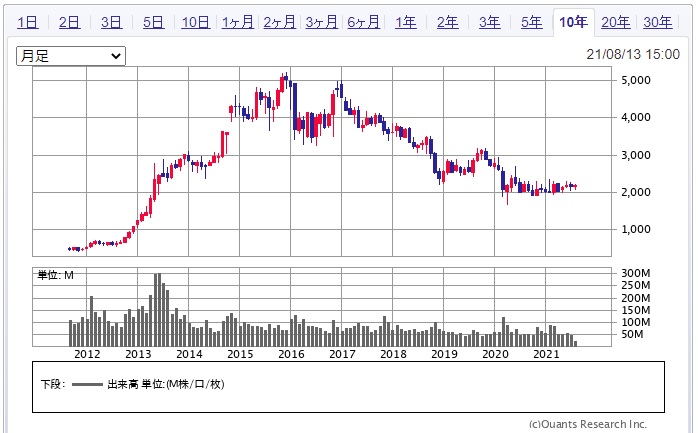Click the 2020 year axis label
Screen dimensions: 698x433
[495, 354]
